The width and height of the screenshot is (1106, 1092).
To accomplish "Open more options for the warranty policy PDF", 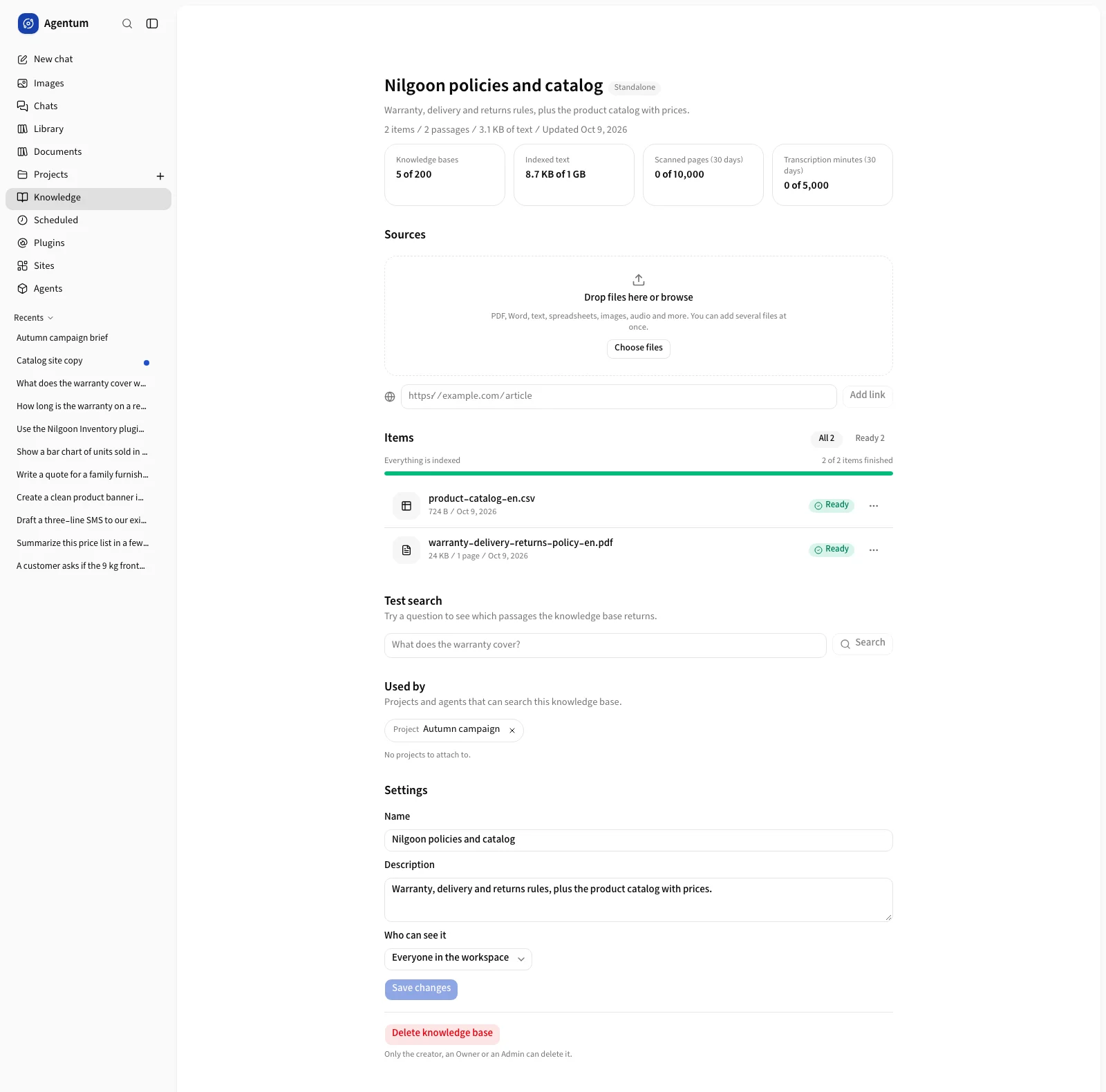I will tap(874, 550).
